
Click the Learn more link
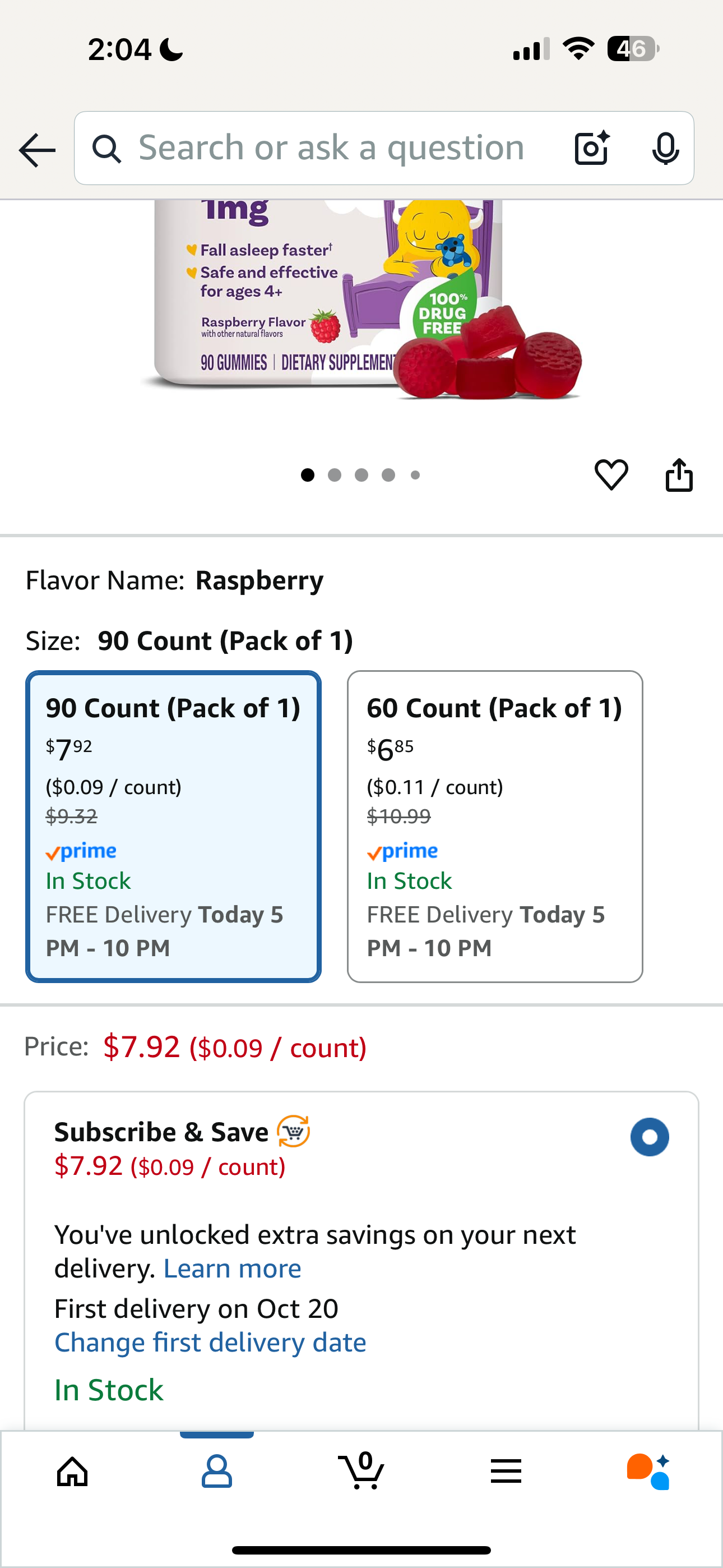pyautogui.click(x=233, y=1269)
